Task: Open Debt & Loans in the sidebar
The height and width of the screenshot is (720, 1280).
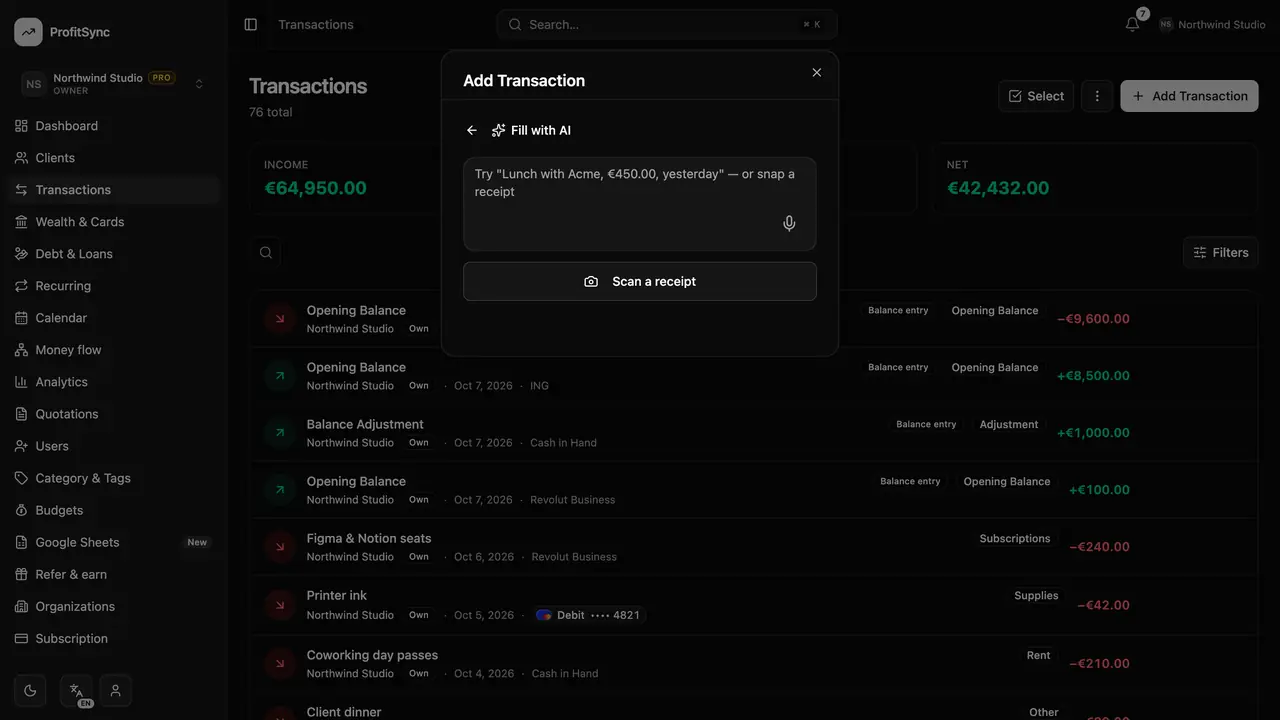Action: pyautogui.click(x=113, y=254)
